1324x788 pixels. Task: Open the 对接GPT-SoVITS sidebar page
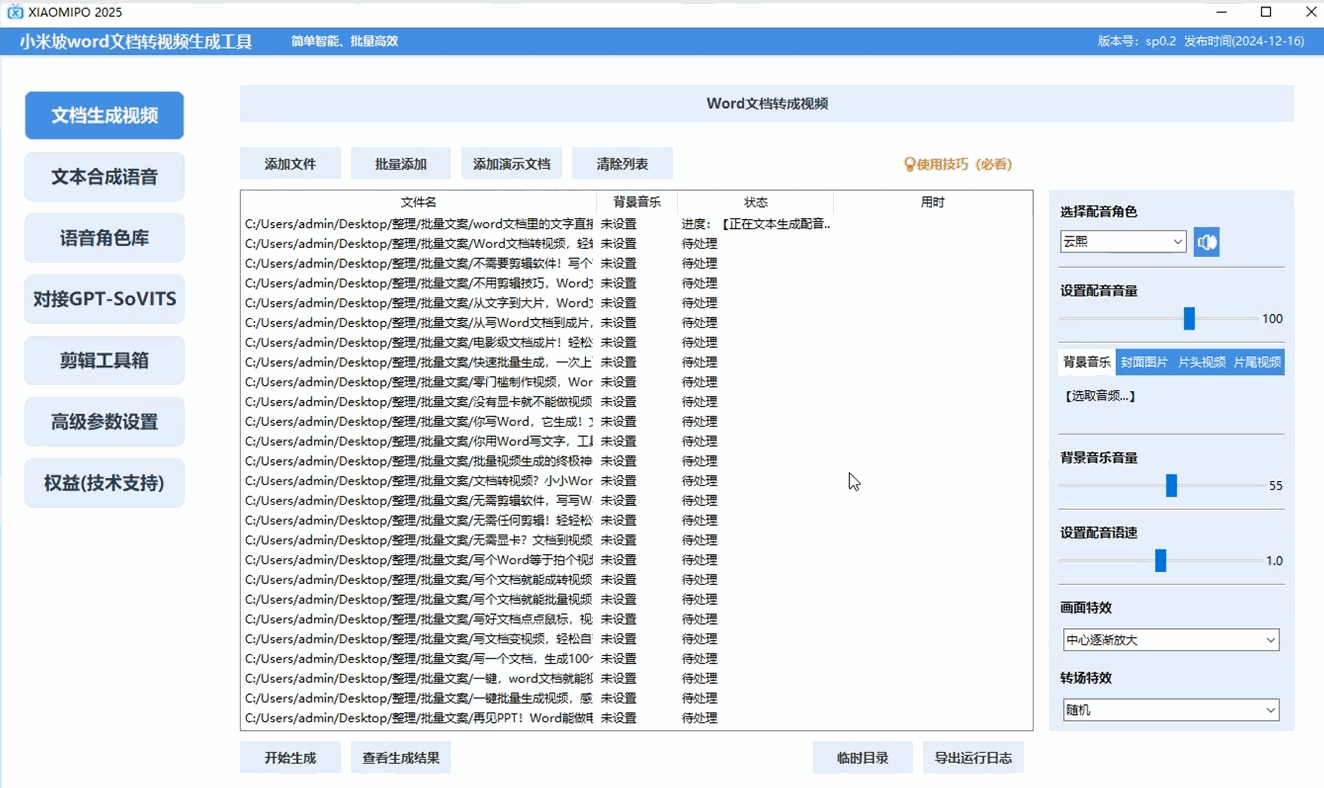[x=104, y=299]
